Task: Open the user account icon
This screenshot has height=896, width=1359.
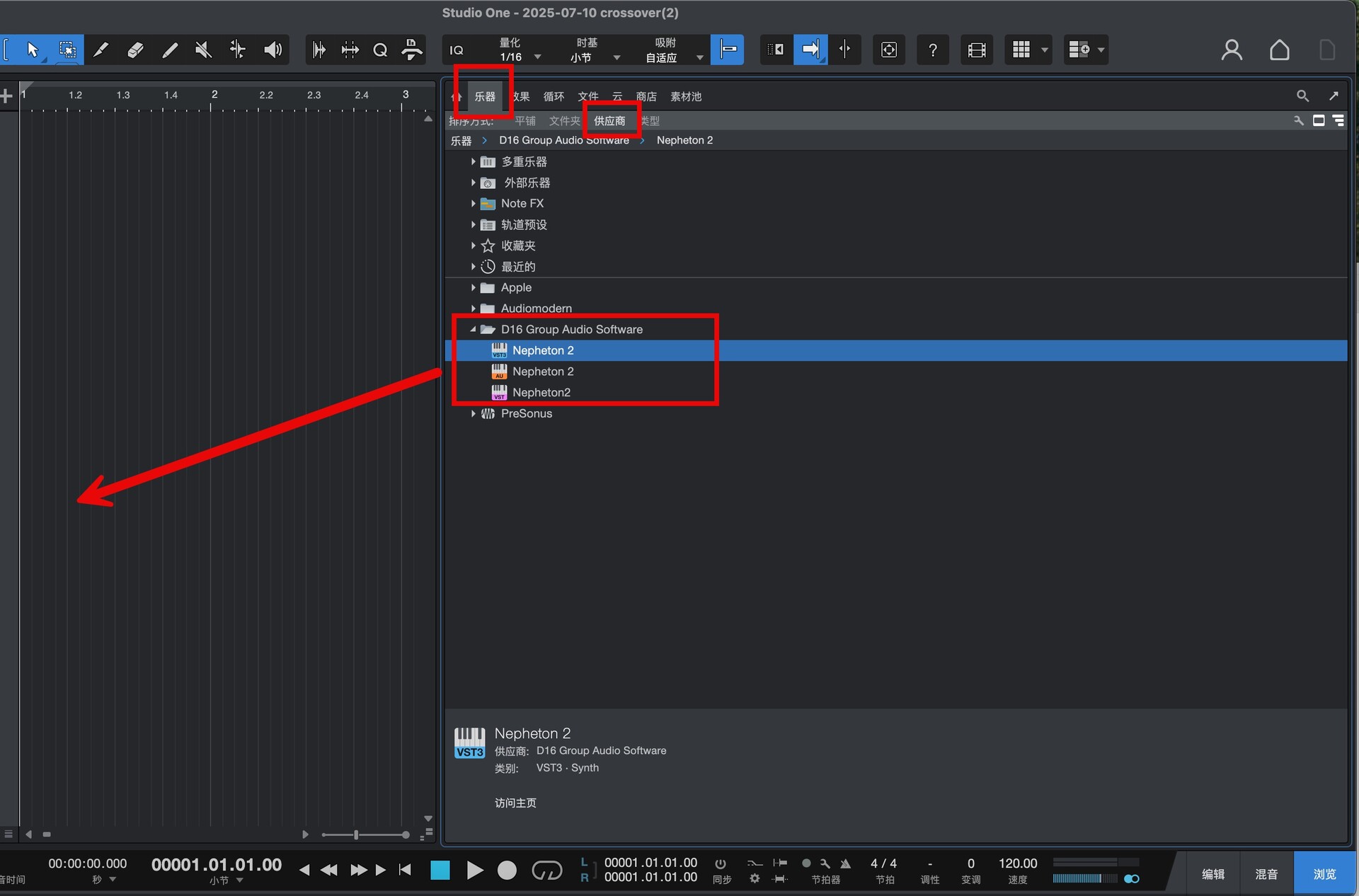Action: [1232, 50]
